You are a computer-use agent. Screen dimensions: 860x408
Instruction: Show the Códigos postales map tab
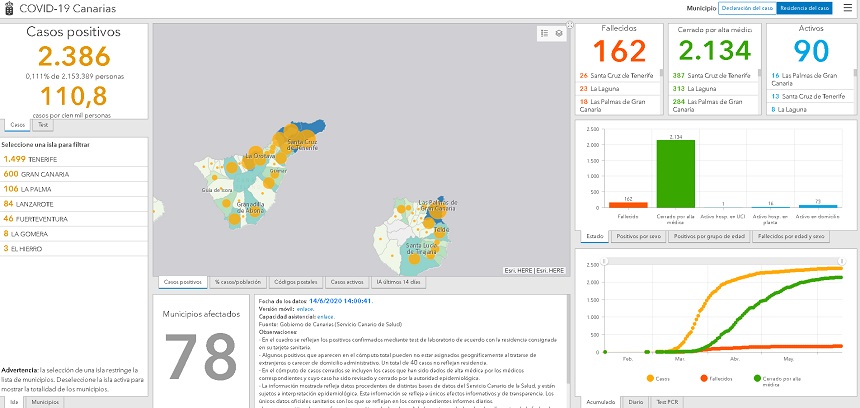(x=298, y=283)
